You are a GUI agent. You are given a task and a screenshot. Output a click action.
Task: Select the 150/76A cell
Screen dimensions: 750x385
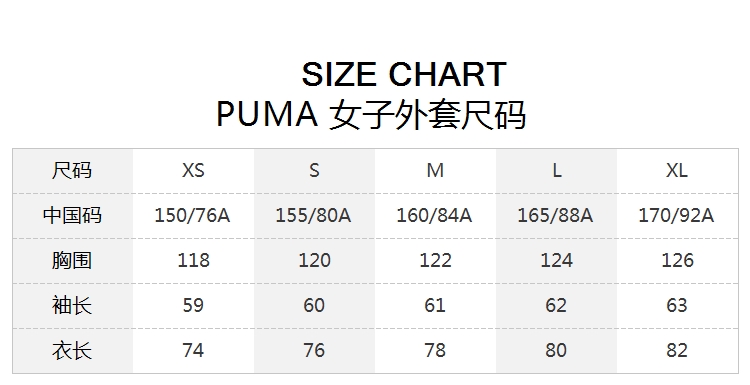[x=192, y=216]
